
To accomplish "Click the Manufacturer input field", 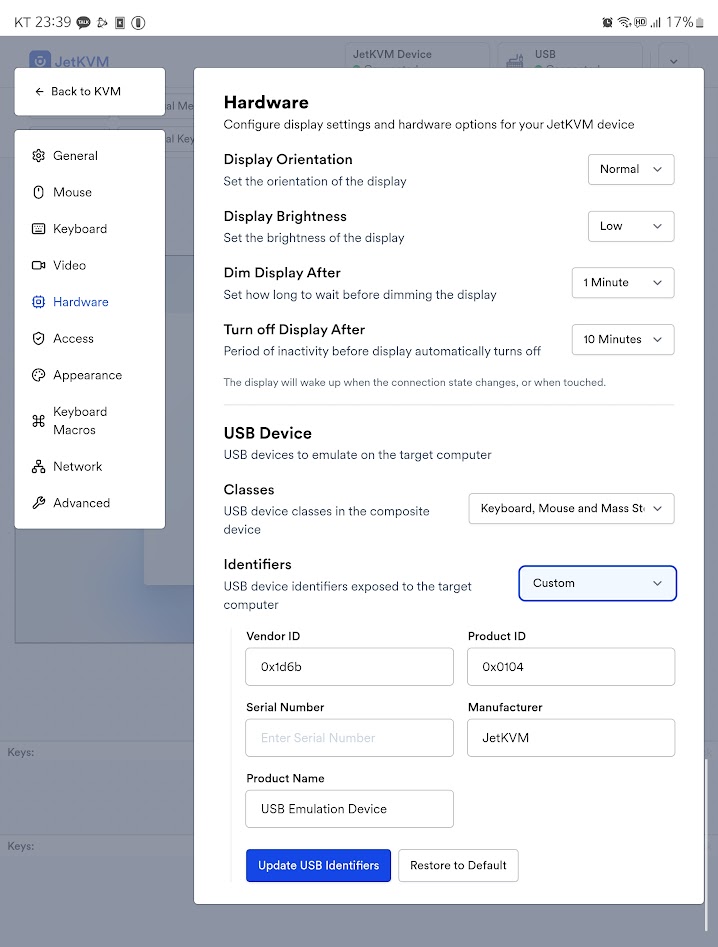I will pos(571,738).
